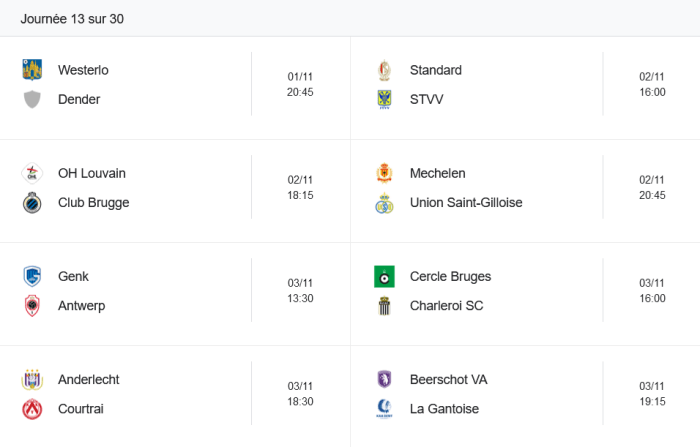Click the Dender placeholder shield icon
This screenshot has width=700, height=447.
click(x=32, y=99)
